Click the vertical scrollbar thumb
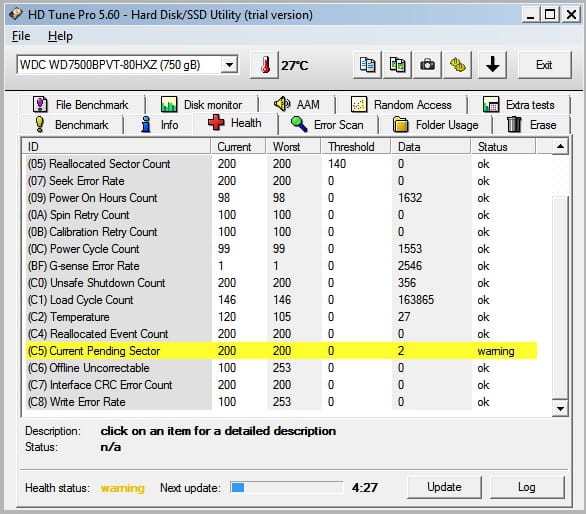586x514 pixels. [560, 297]
